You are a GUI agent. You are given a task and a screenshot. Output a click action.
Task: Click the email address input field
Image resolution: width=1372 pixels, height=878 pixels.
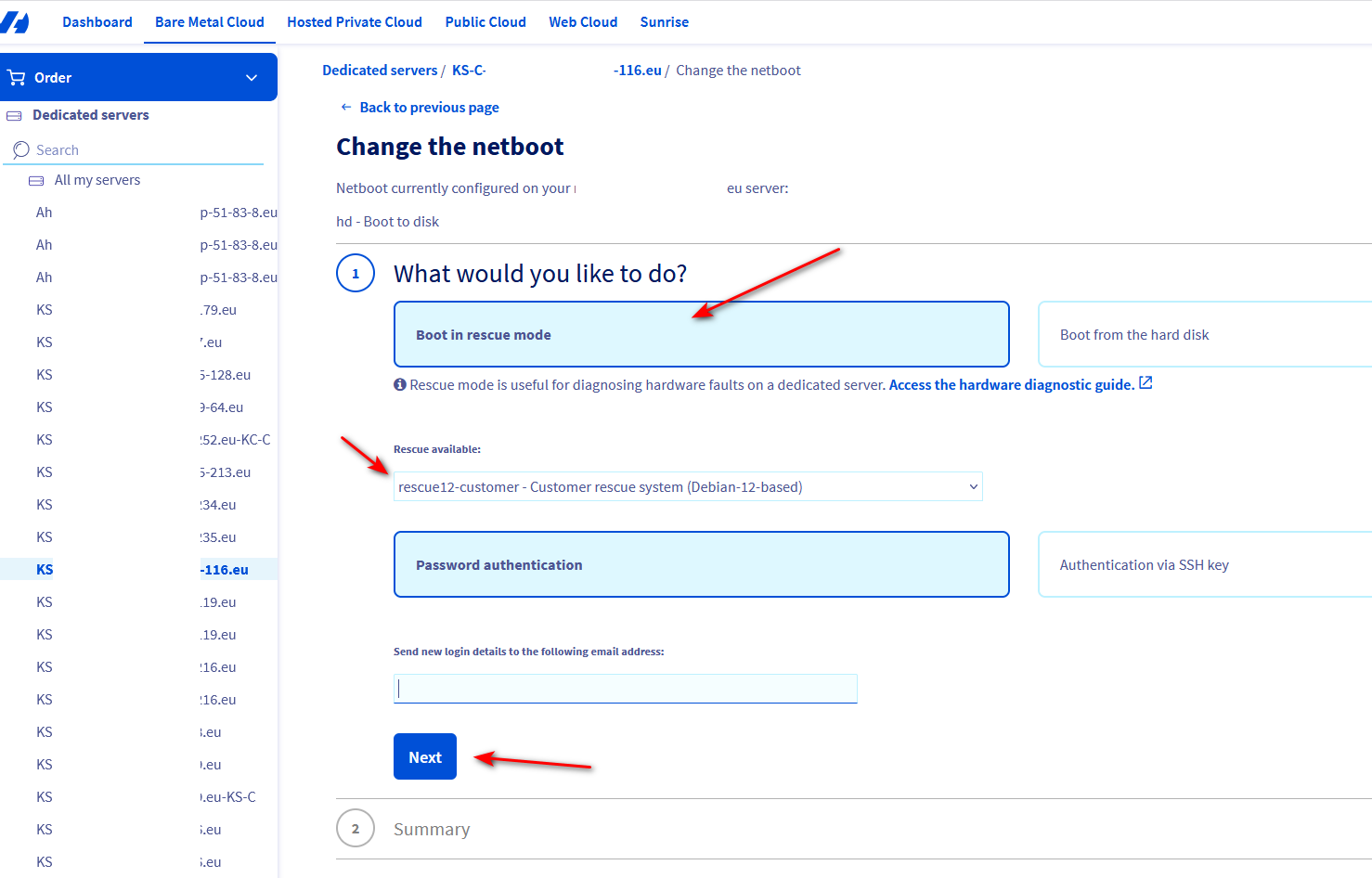[x=626, y=689]
